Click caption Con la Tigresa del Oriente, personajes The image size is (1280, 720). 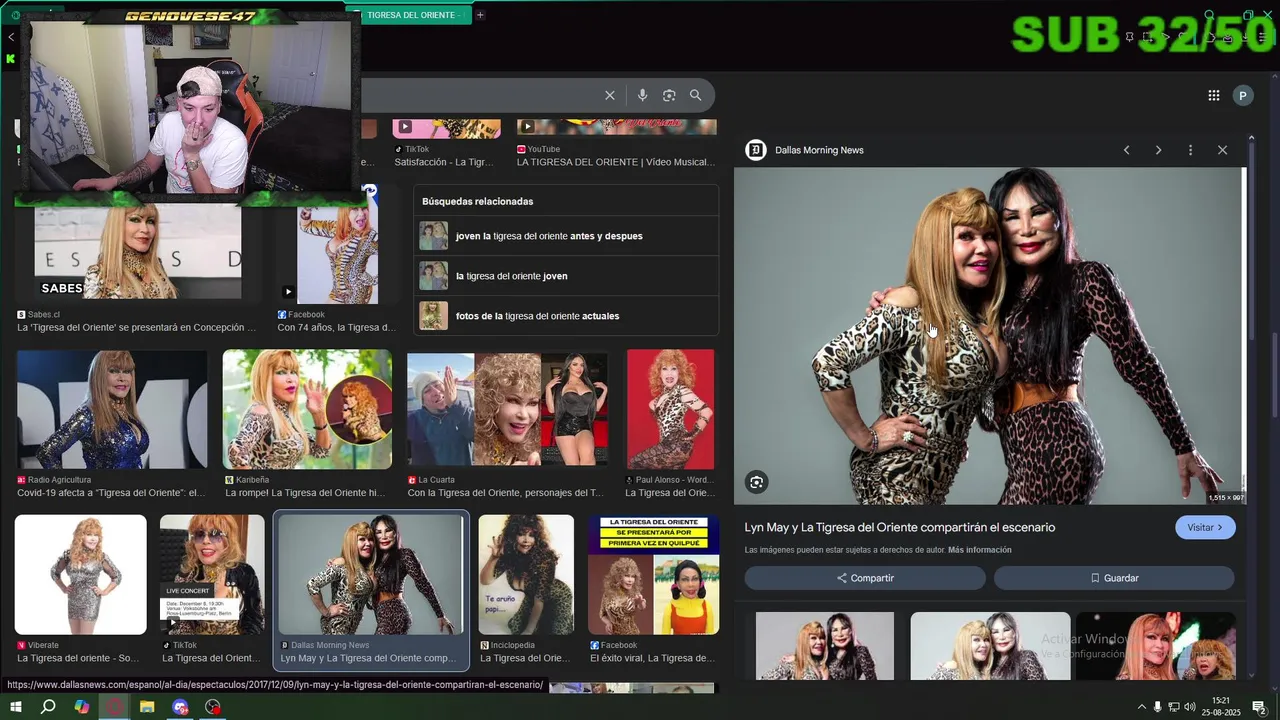[x=505, y=493]
